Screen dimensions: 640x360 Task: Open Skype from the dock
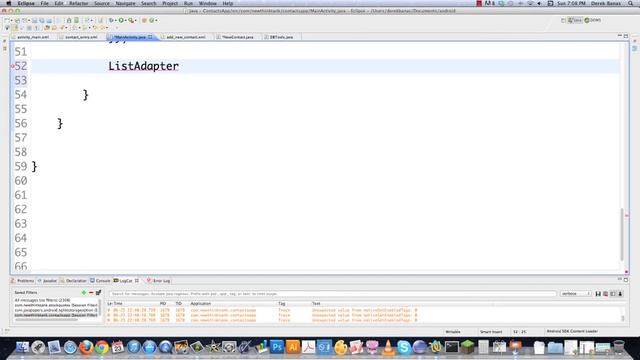click(404, 347)
